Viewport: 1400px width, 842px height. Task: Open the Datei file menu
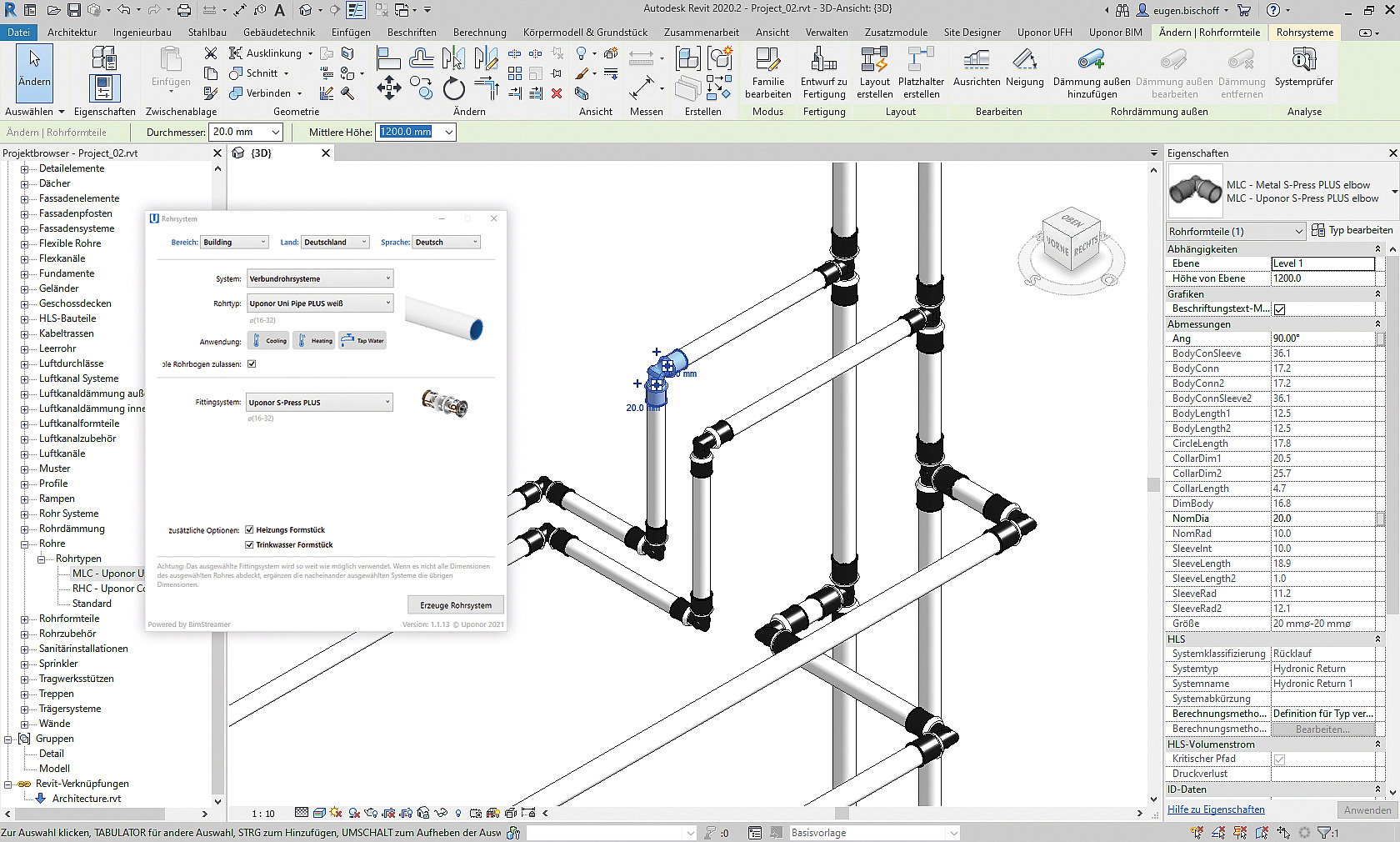click(x=18, y=33)
